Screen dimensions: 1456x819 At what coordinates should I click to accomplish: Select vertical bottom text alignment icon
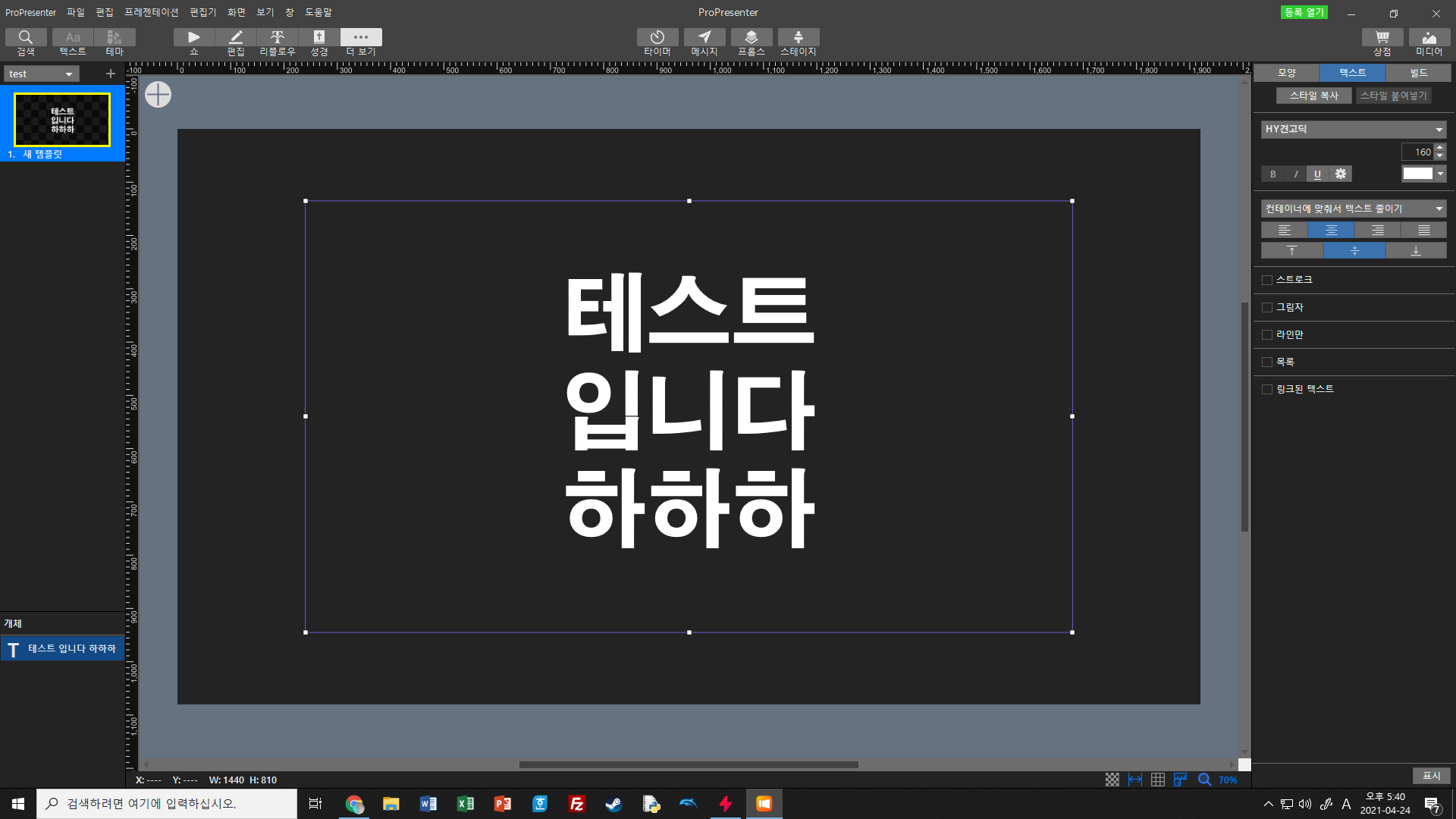click(x=1415, y=251)
